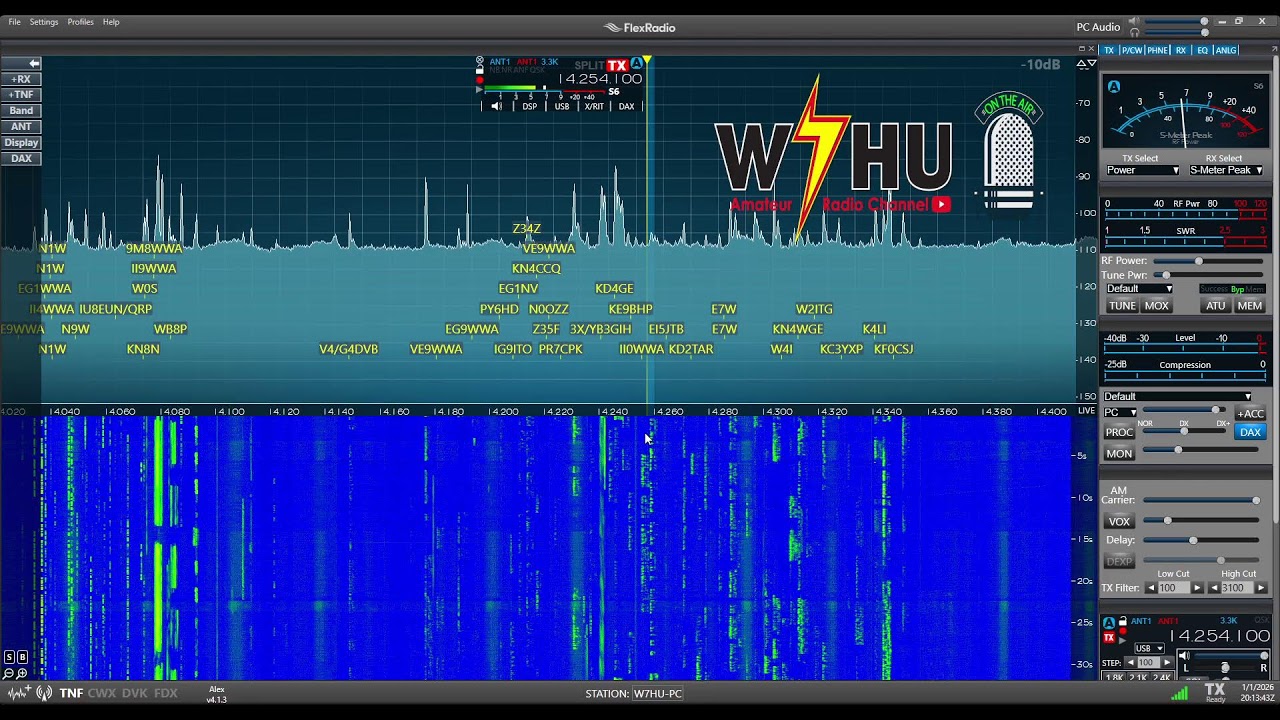The width and height of the screenshot is (1280, 720).
Task: Toggle the RX panel tab
Action: 1181,50
